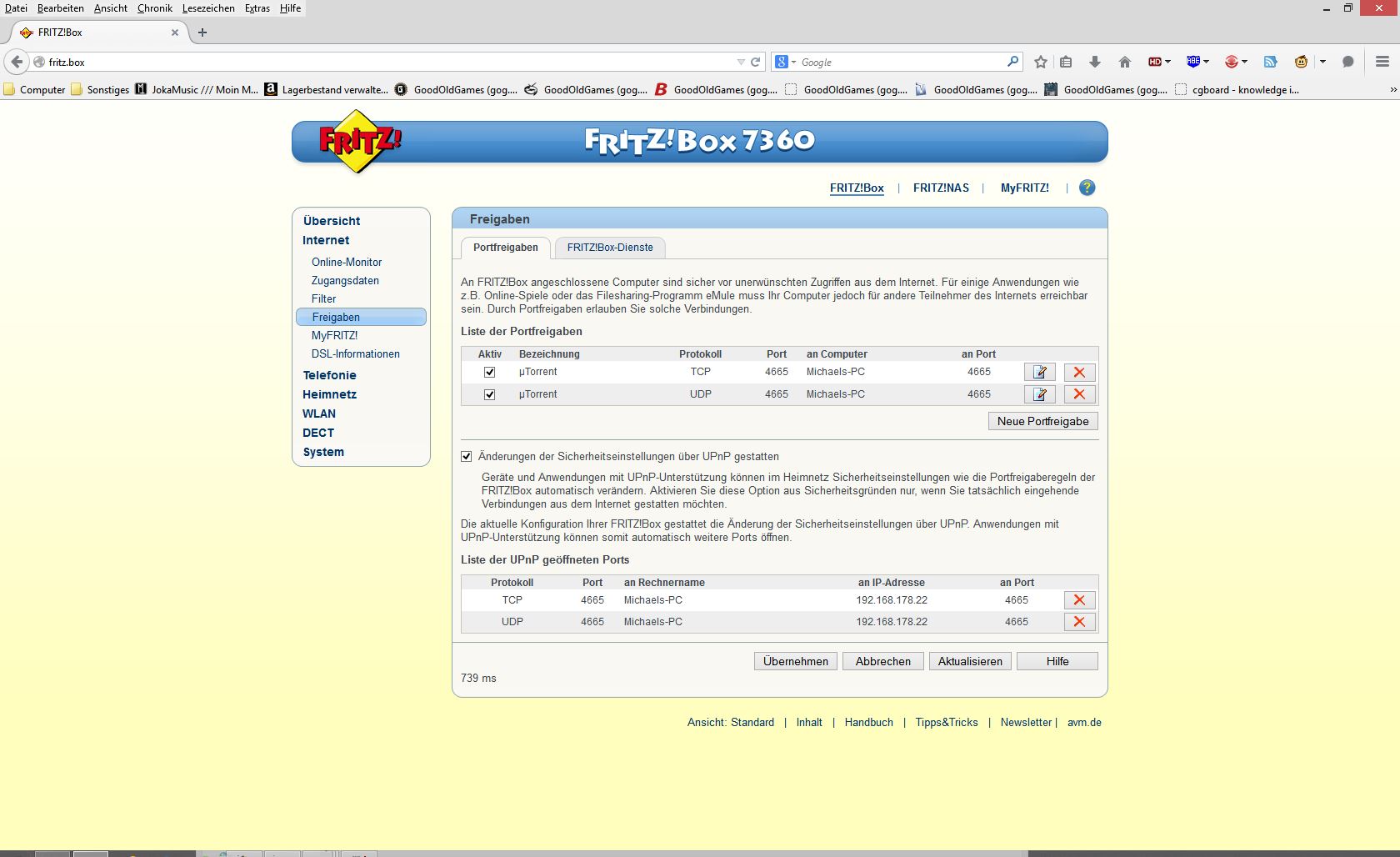1400x857 pixels.
Task: Show more bookmarks chevron
Action: tap(1393, 90)
